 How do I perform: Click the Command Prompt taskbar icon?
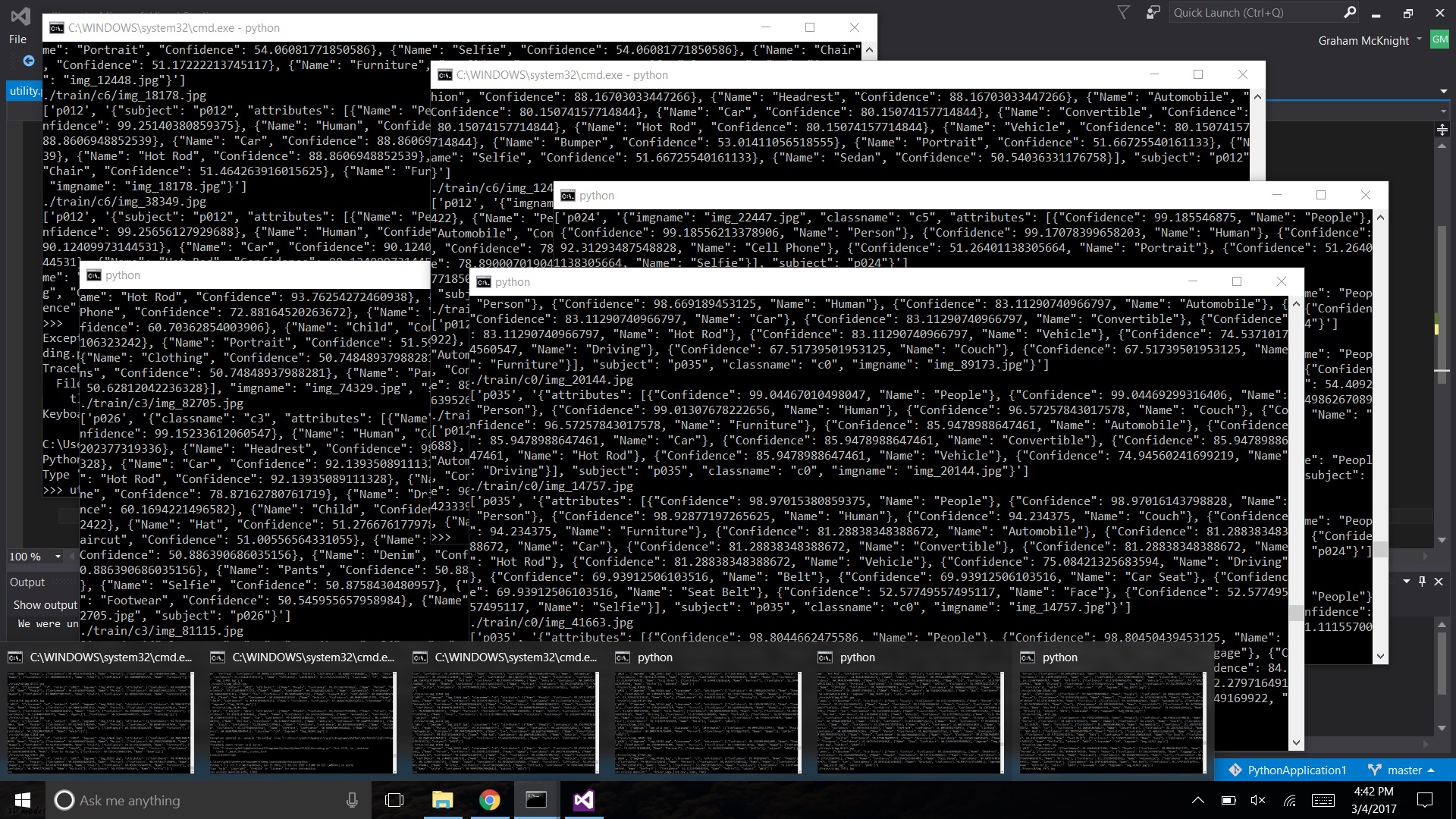536,800
